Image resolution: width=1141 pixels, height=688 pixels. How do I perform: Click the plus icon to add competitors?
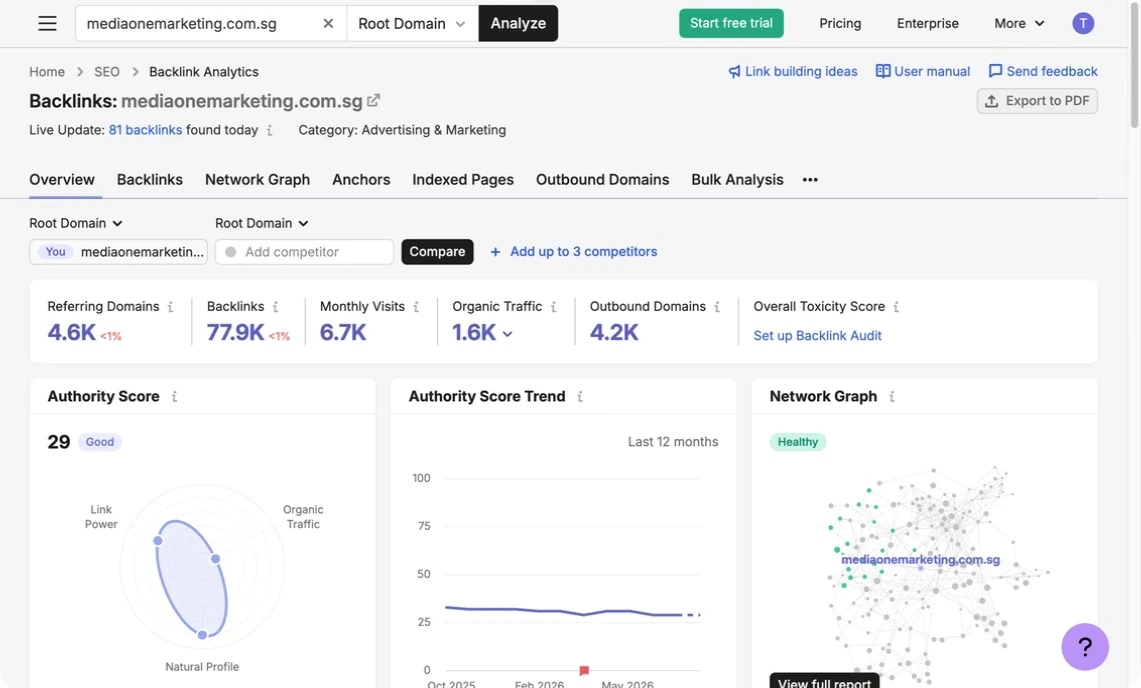pyautogui.click(x=495, y=252)
